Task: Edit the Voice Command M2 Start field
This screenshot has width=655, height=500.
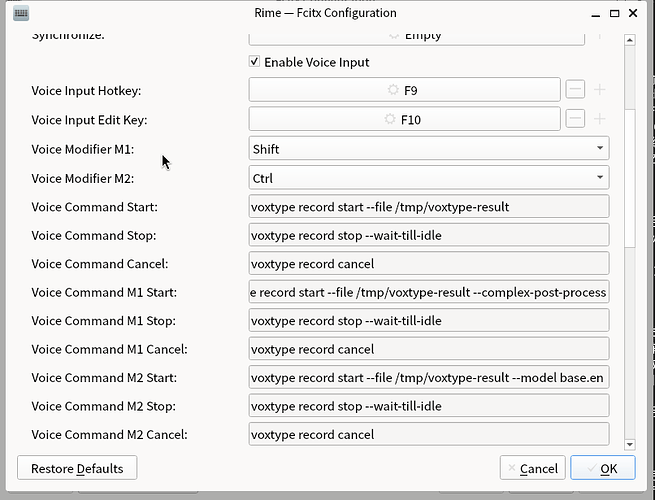Action: [x=428, y=378]
